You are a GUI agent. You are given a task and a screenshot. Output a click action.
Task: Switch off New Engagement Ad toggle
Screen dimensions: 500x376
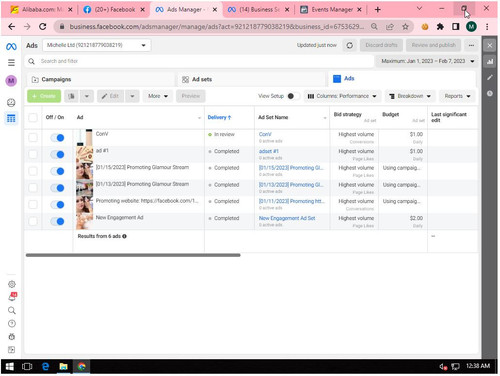click(57, 221)
